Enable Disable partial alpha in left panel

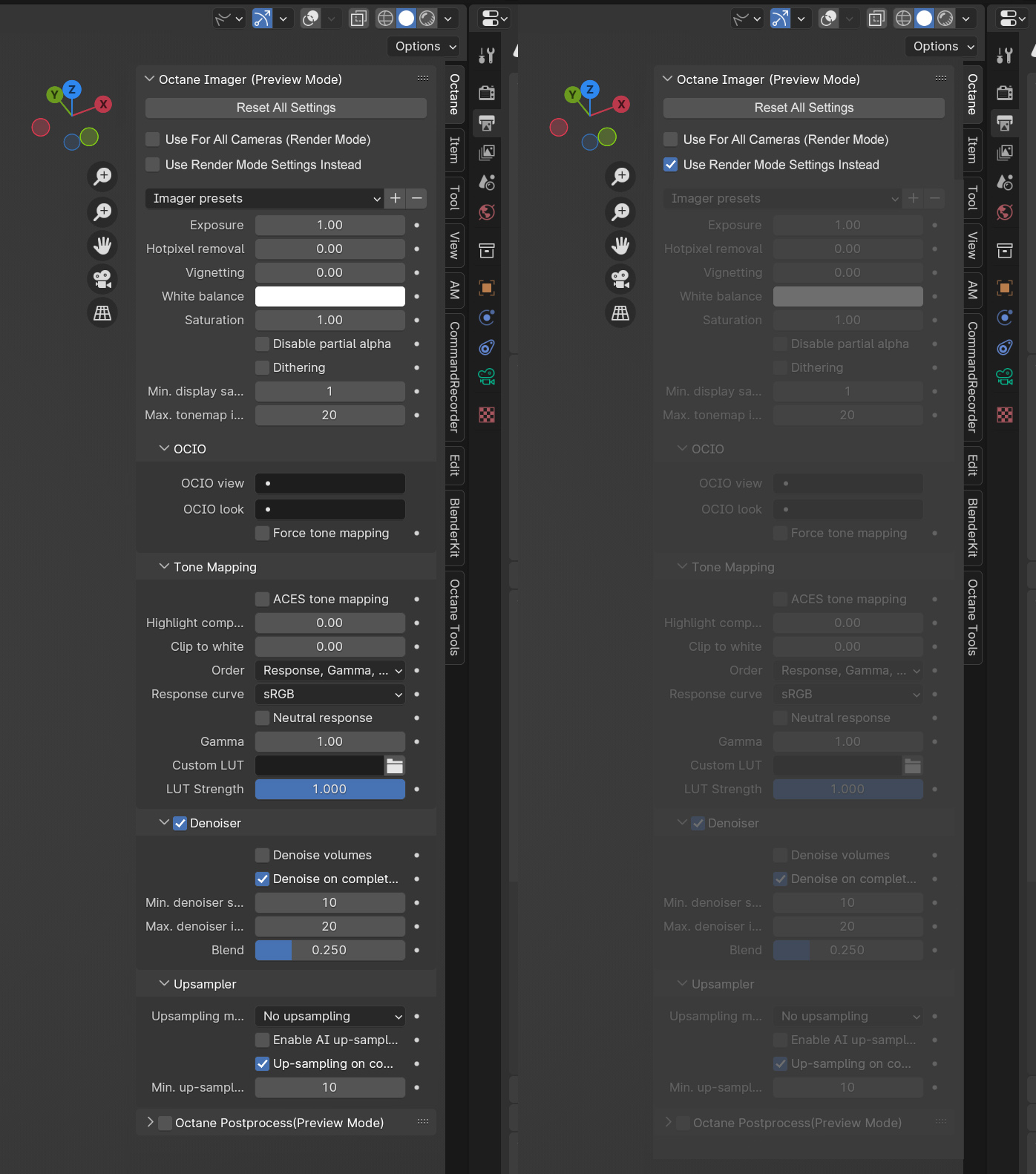click(x=262, y=344)
